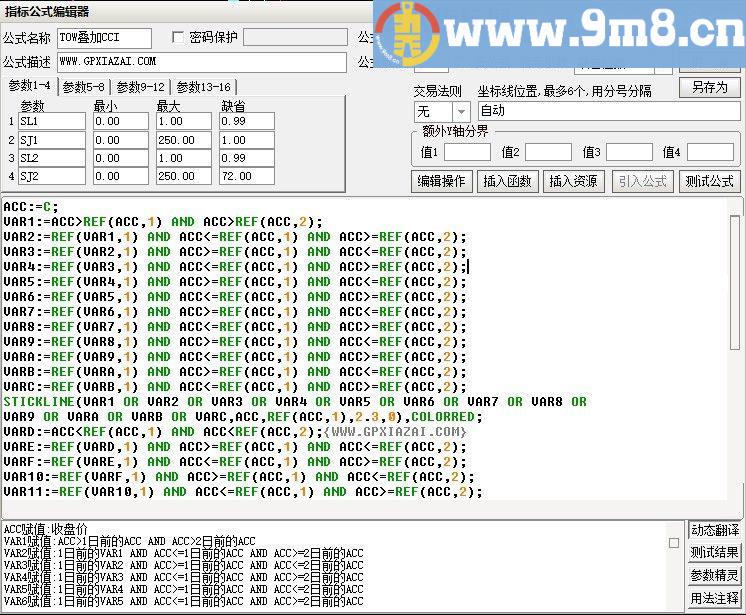The image size is (746, 615).
Task: Click the code line starting VAR1:=ACC>REF
Action: coord(163,222)
